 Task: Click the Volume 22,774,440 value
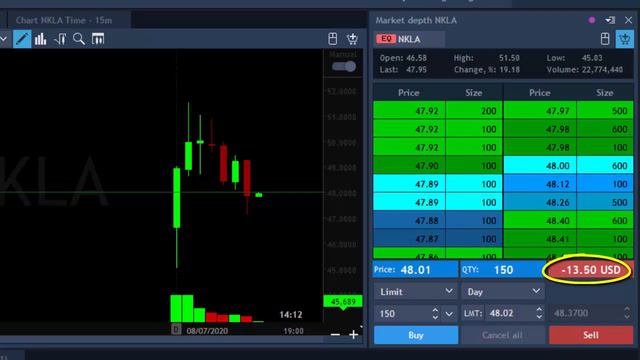pos(602,69)
